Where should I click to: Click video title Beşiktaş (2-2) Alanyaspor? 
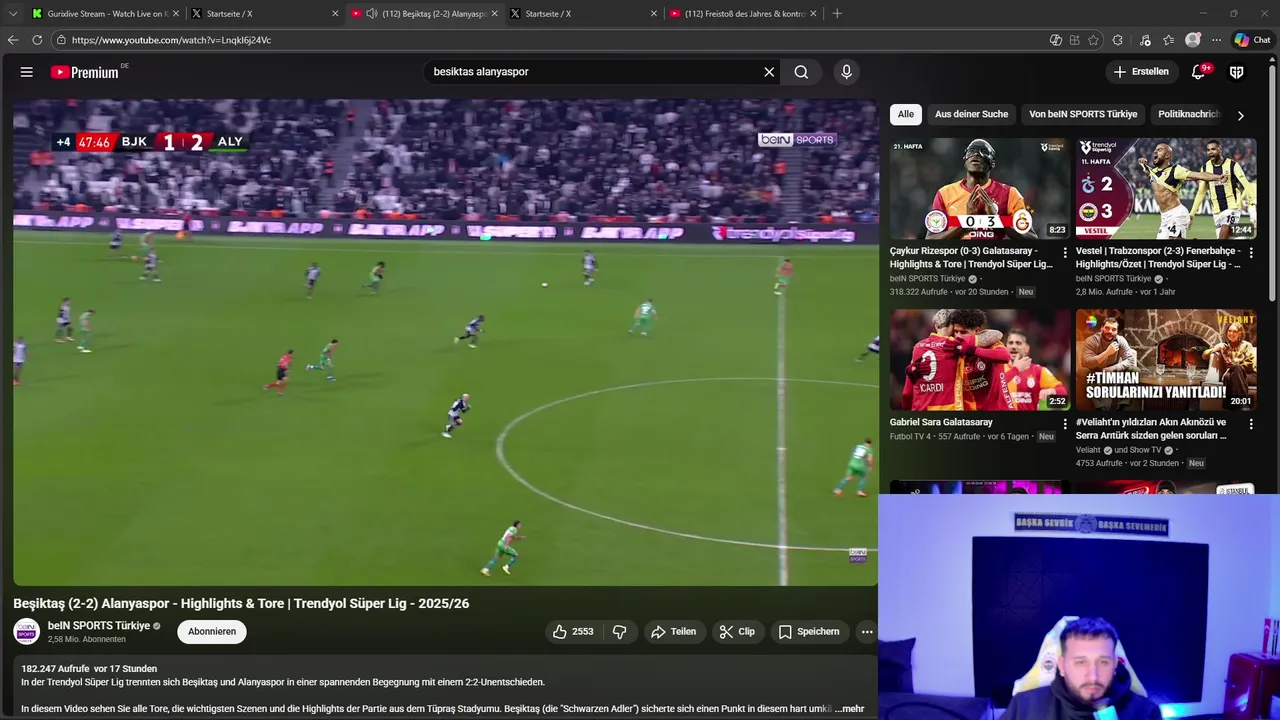click(x=241, y=604)
